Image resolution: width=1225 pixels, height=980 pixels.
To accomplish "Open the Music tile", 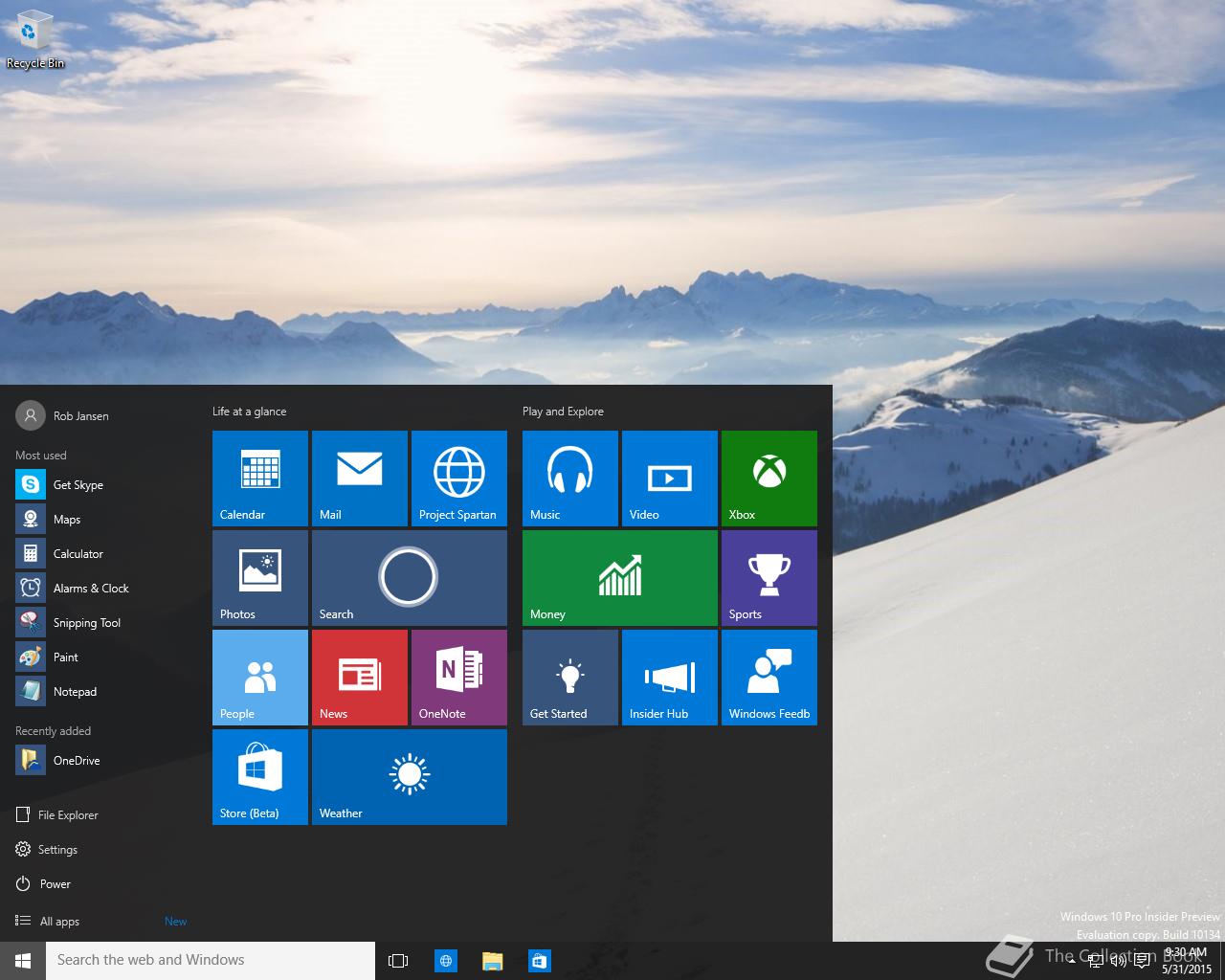I will pyautogui.click(x=570, y=479).
